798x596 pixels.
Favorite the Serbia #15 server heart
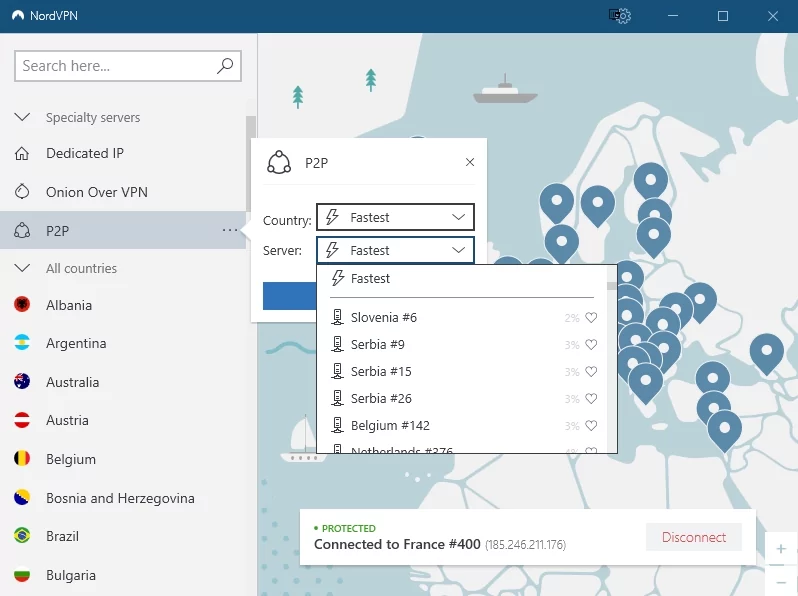click(591, 372)
